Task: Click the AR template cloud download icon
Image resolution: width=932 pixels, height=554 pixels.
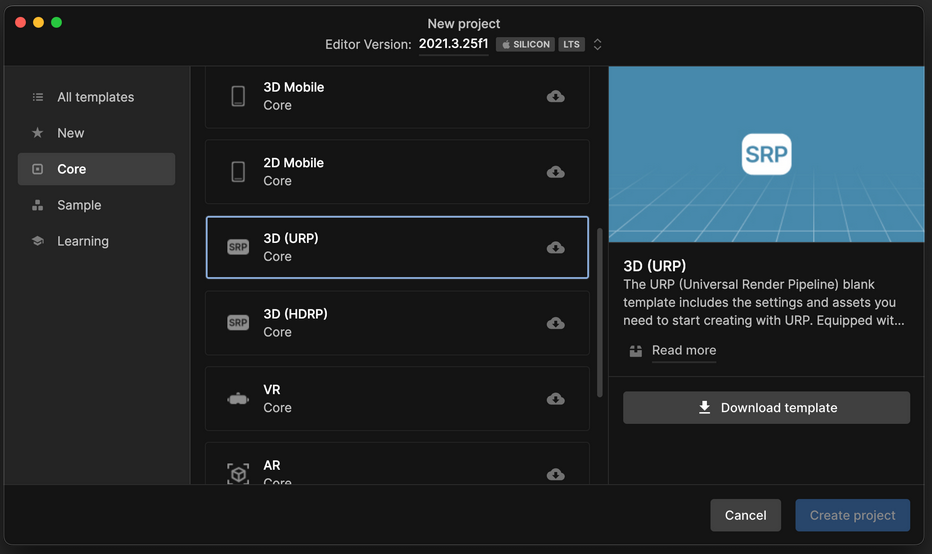Action: pyautogui.click(x=556, y=474)
